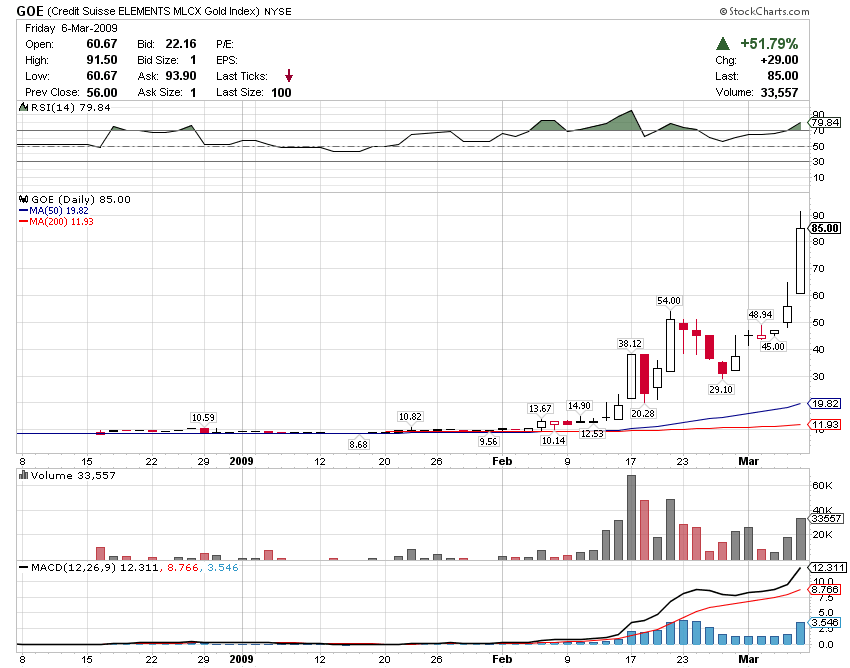
Task: Click the High value 91.50
Action: 102,60
